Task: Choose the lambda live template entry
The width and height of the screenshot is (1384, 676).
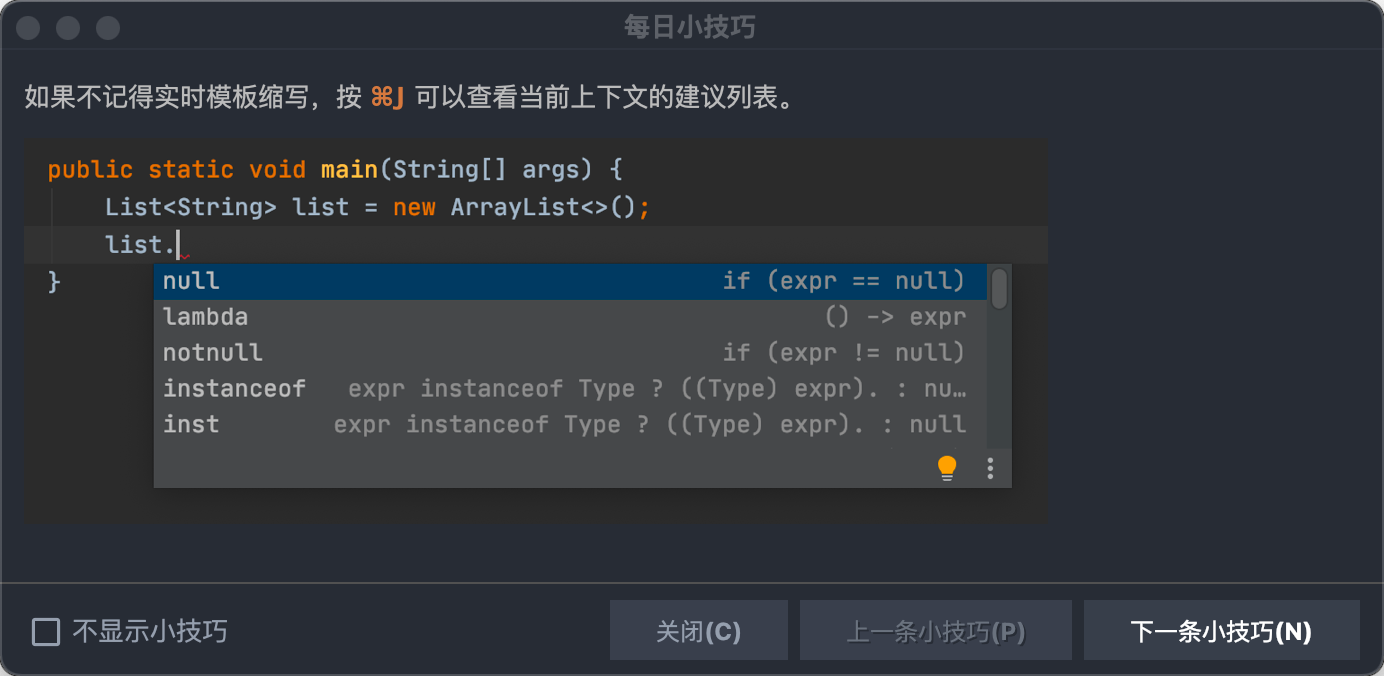Action: click(400, 317)
